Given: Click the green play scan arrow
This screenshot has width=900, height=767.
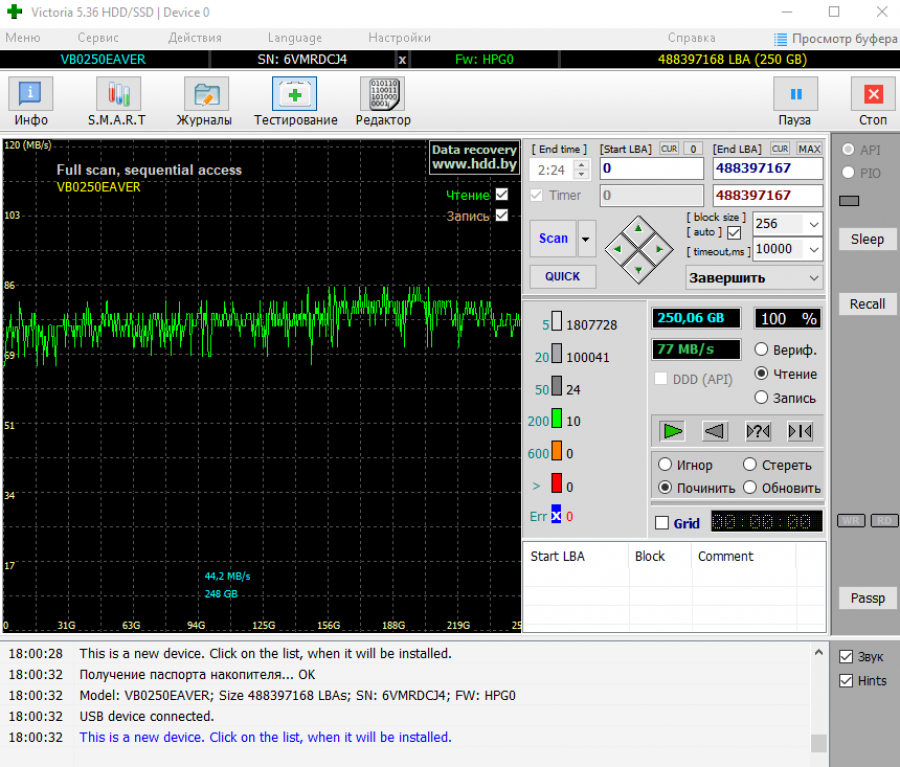Looking at the screenshot, I should tap(673, 431).
